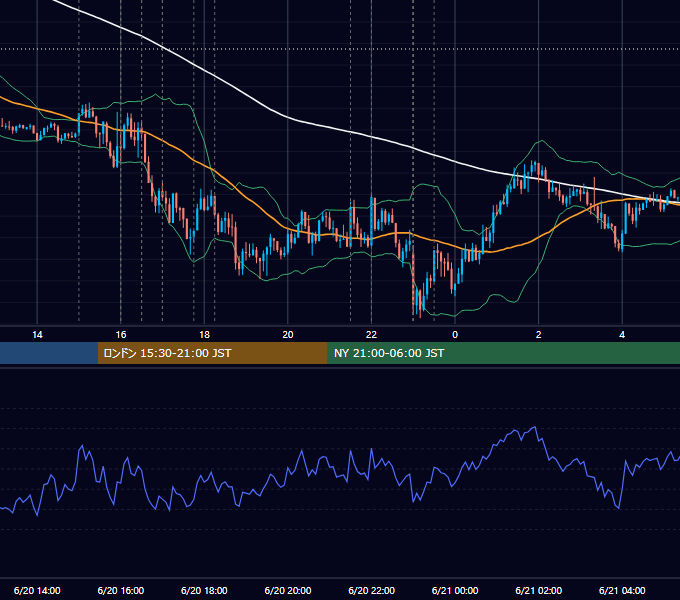Image resolution: width=680 pixels, height=600 pixels.
Task: Click the London 15:30-21:00 JST session band
Action: pyautogui.click(x=212, y=353)
